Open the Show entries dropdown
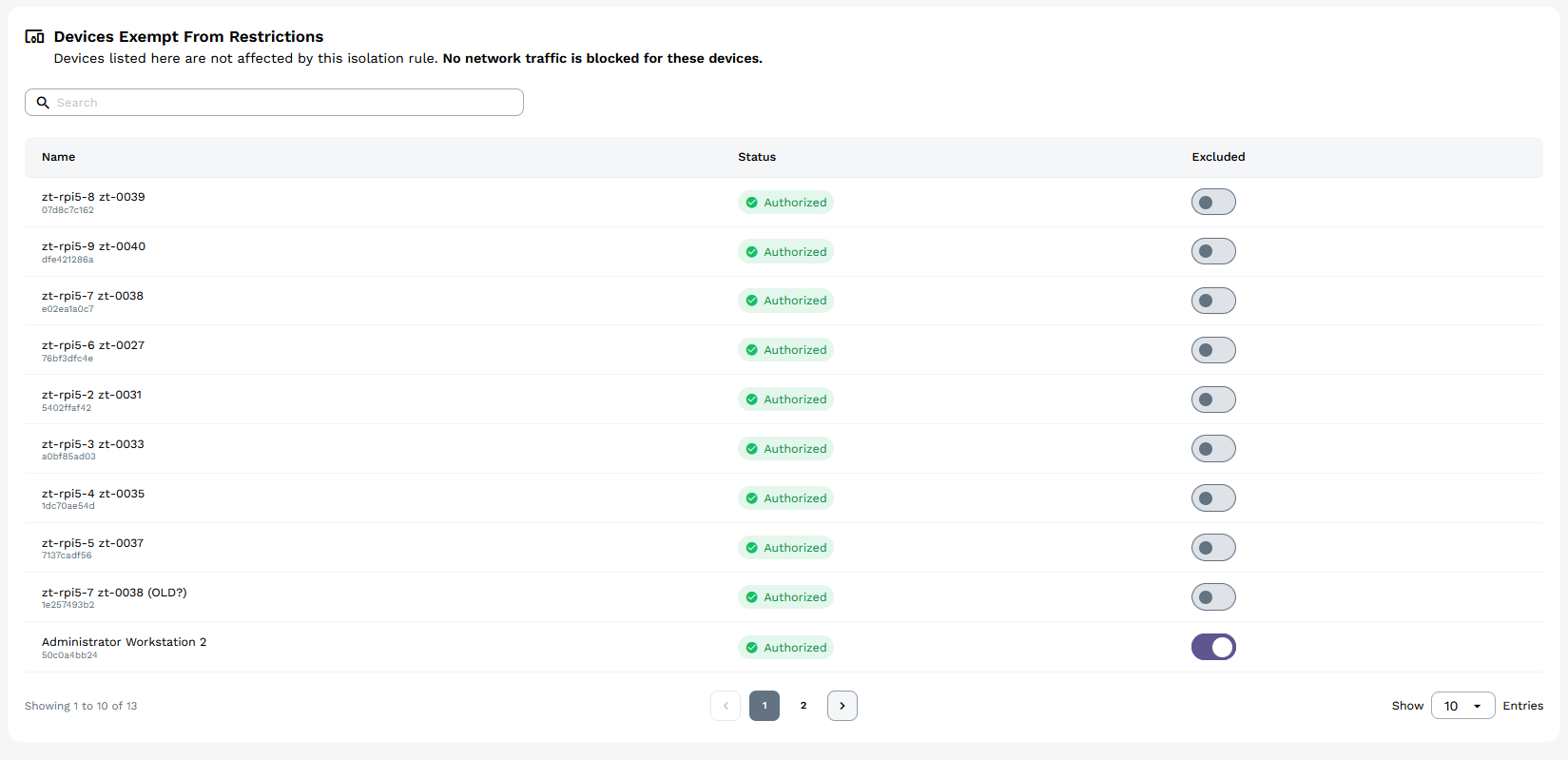1568x760 pixels. (1462, 706)
